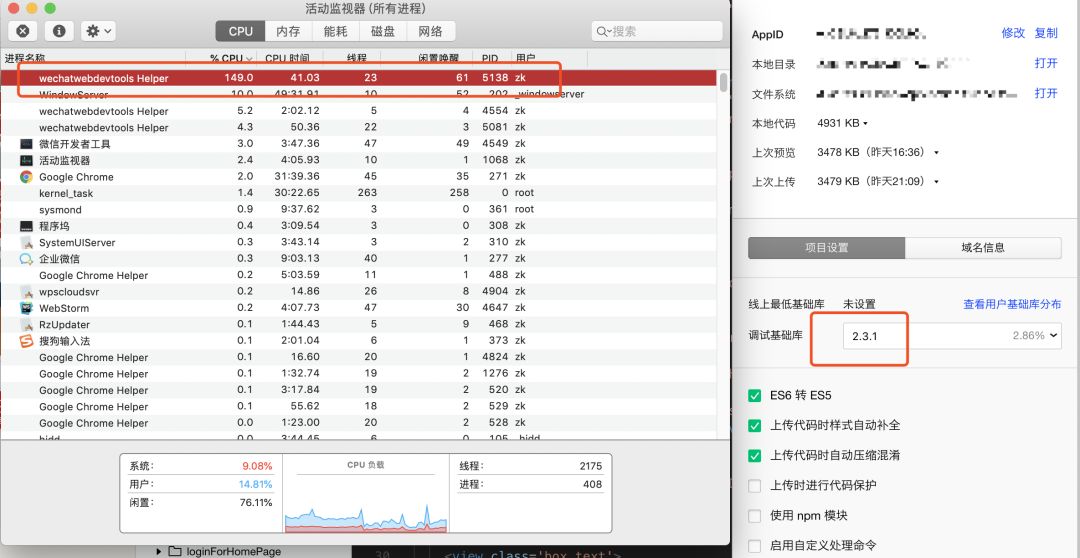Focus the 搜索 search field
This screenshot has height=558, width=1080.
click(x=656, y=31)
